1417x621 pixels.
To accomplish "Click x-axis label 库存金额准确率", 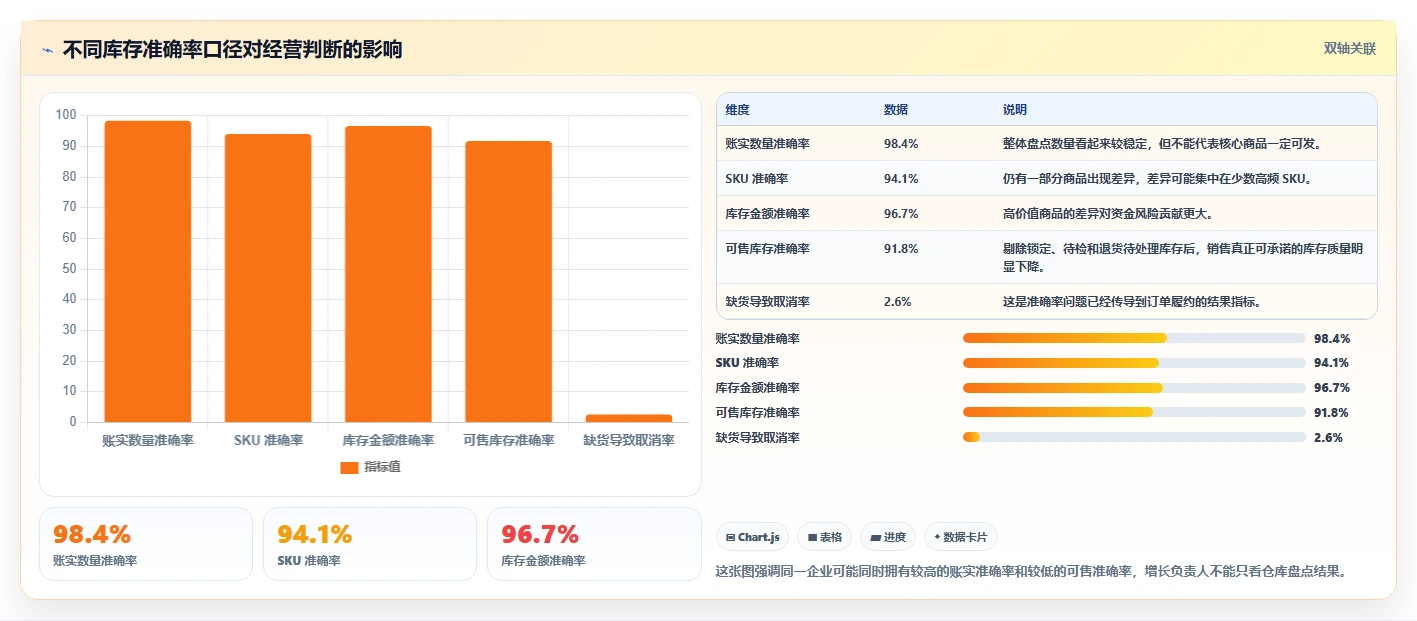I will tap(388, 440).
